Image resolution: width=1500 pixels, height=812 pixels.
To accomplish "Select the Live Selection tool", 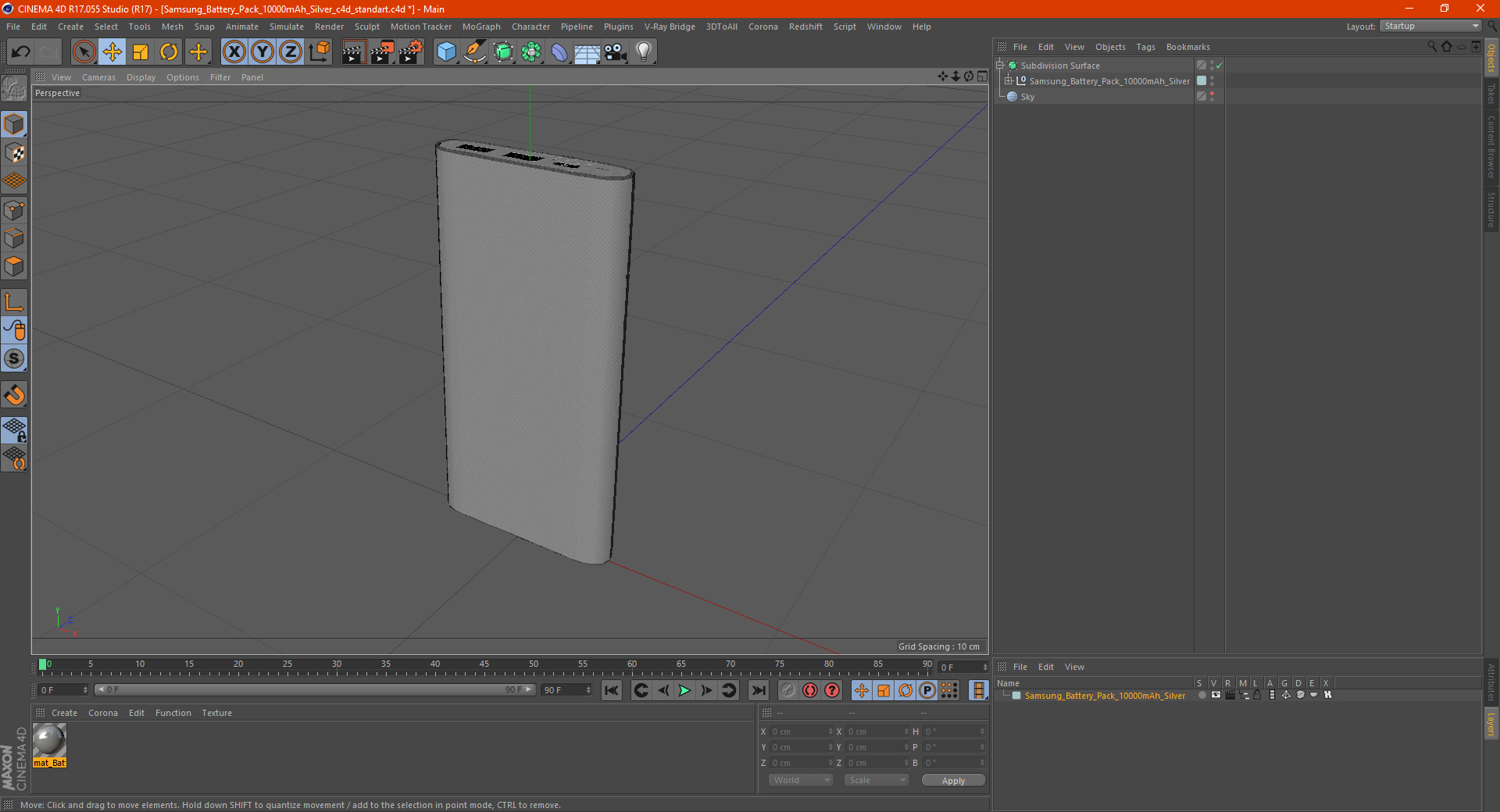I will pyautogui.click(x=84, y=52).
